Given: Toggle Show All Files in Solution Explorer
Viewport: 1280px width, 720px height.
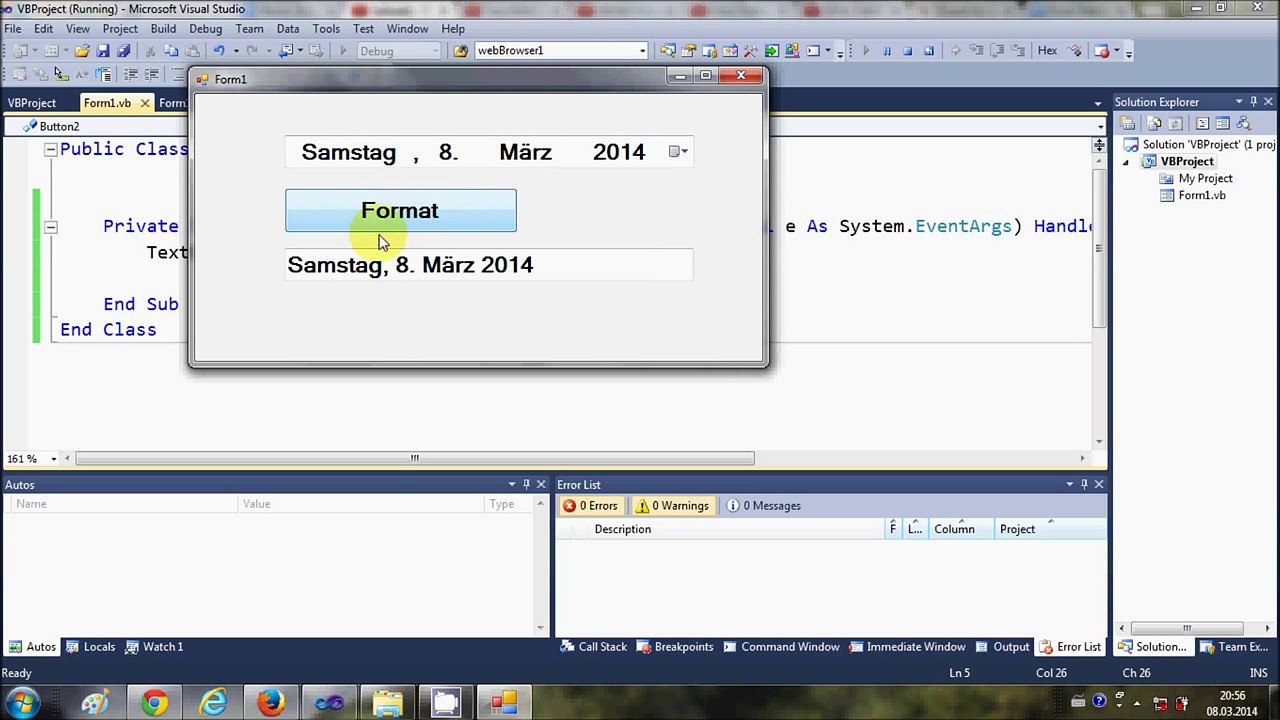Looking at the screenshot, I should click(x=1155, y=124).
